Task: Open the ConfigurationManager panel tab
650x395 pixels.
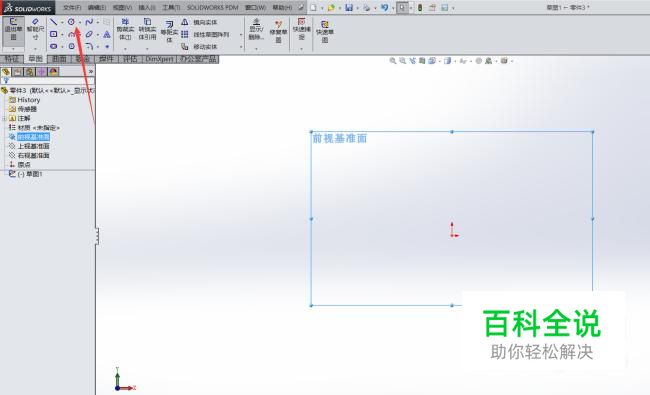Action: coord(30,72)
